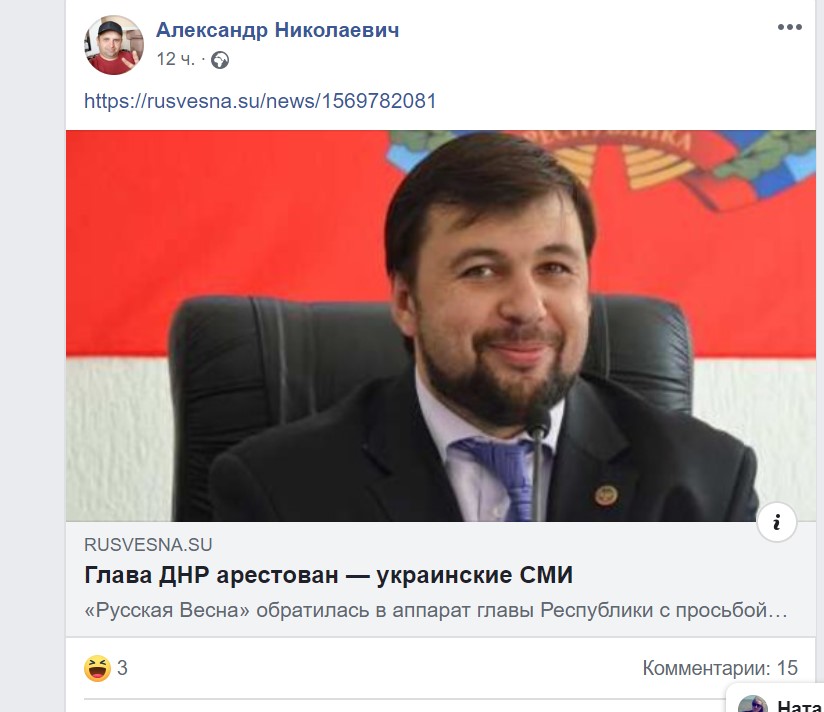View the reaction count '3'
Screen dimensions: 824x712
(x=122, y=668)
